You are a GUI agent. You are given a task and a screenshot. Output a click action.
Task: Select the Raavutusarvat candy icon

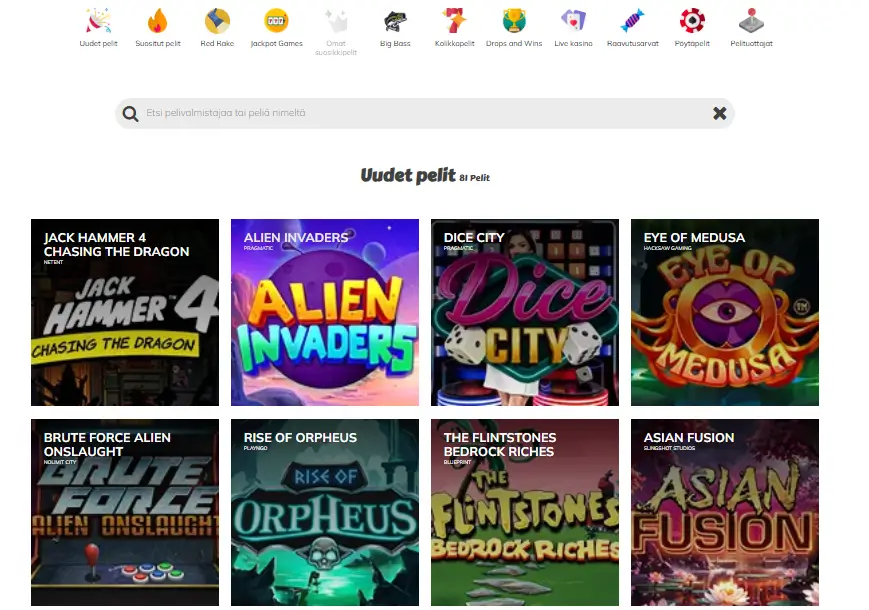(632, 21)
